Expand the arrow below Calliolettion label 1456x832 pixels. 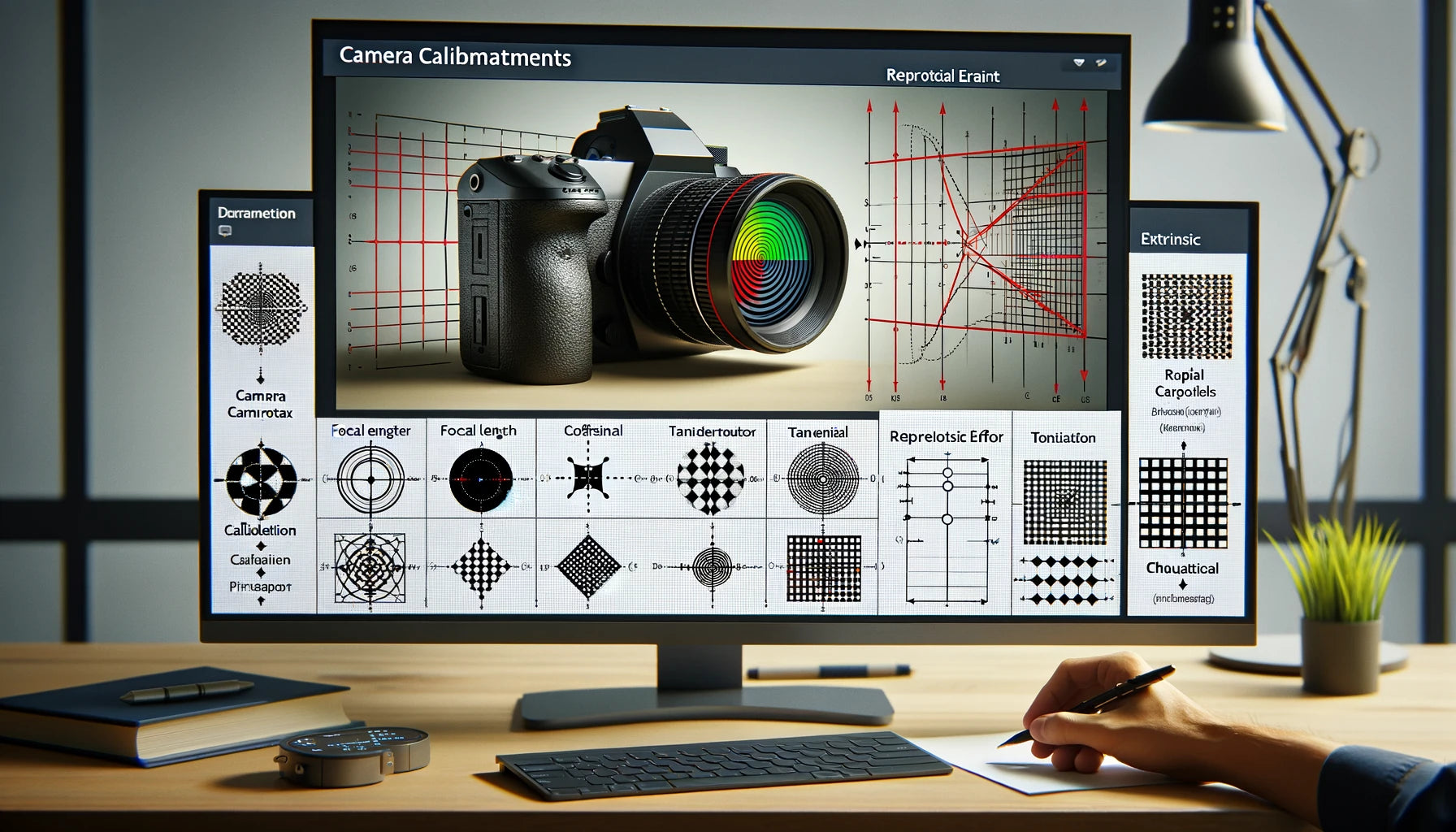(261, 546)
